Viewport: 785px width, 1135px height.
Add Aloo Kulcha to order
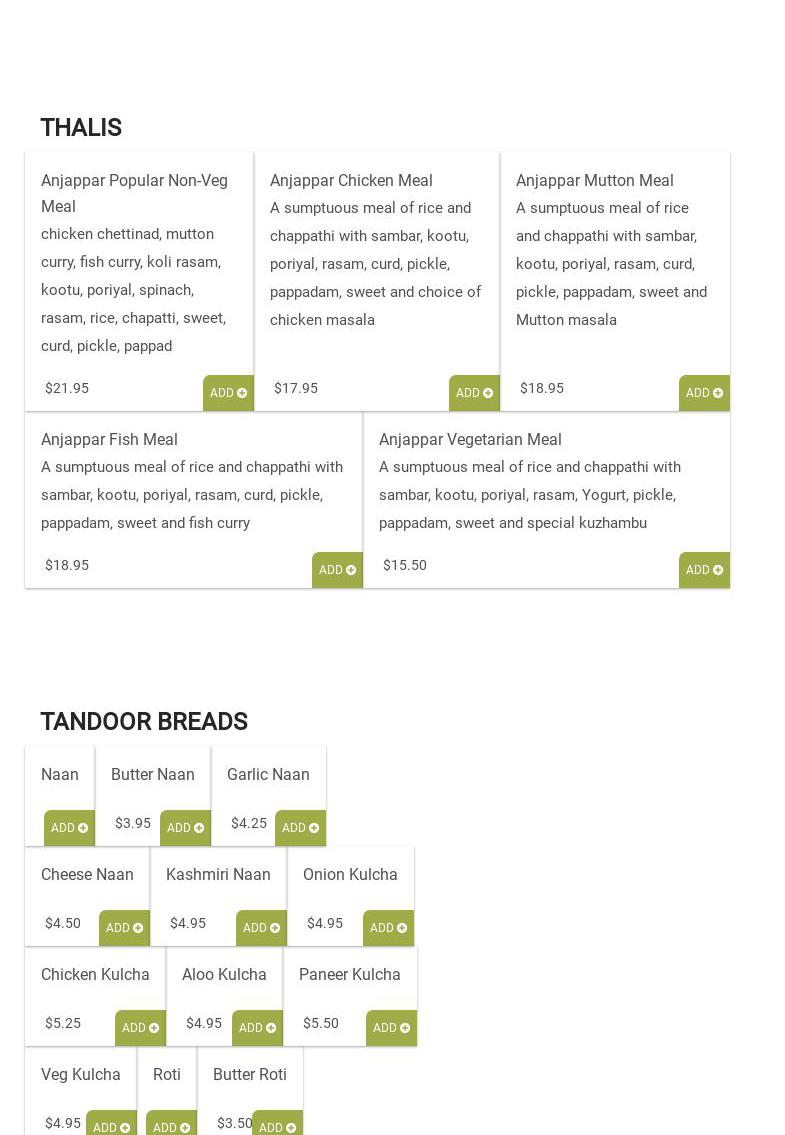(x=257, y=1028)
